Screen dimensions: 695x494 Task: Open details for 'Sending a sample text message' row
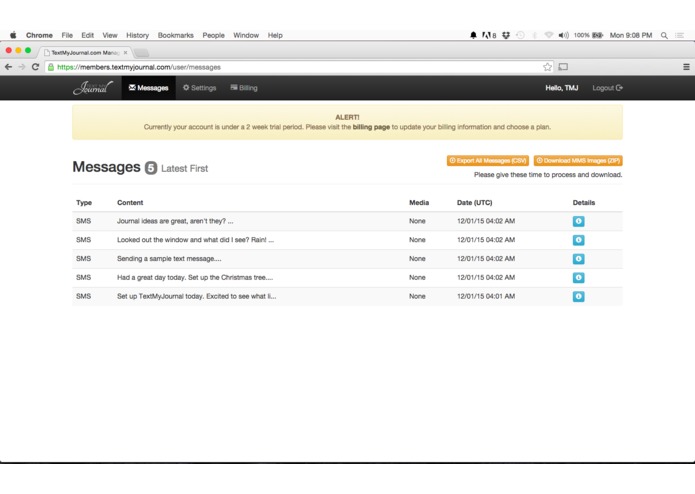point(578,259)
